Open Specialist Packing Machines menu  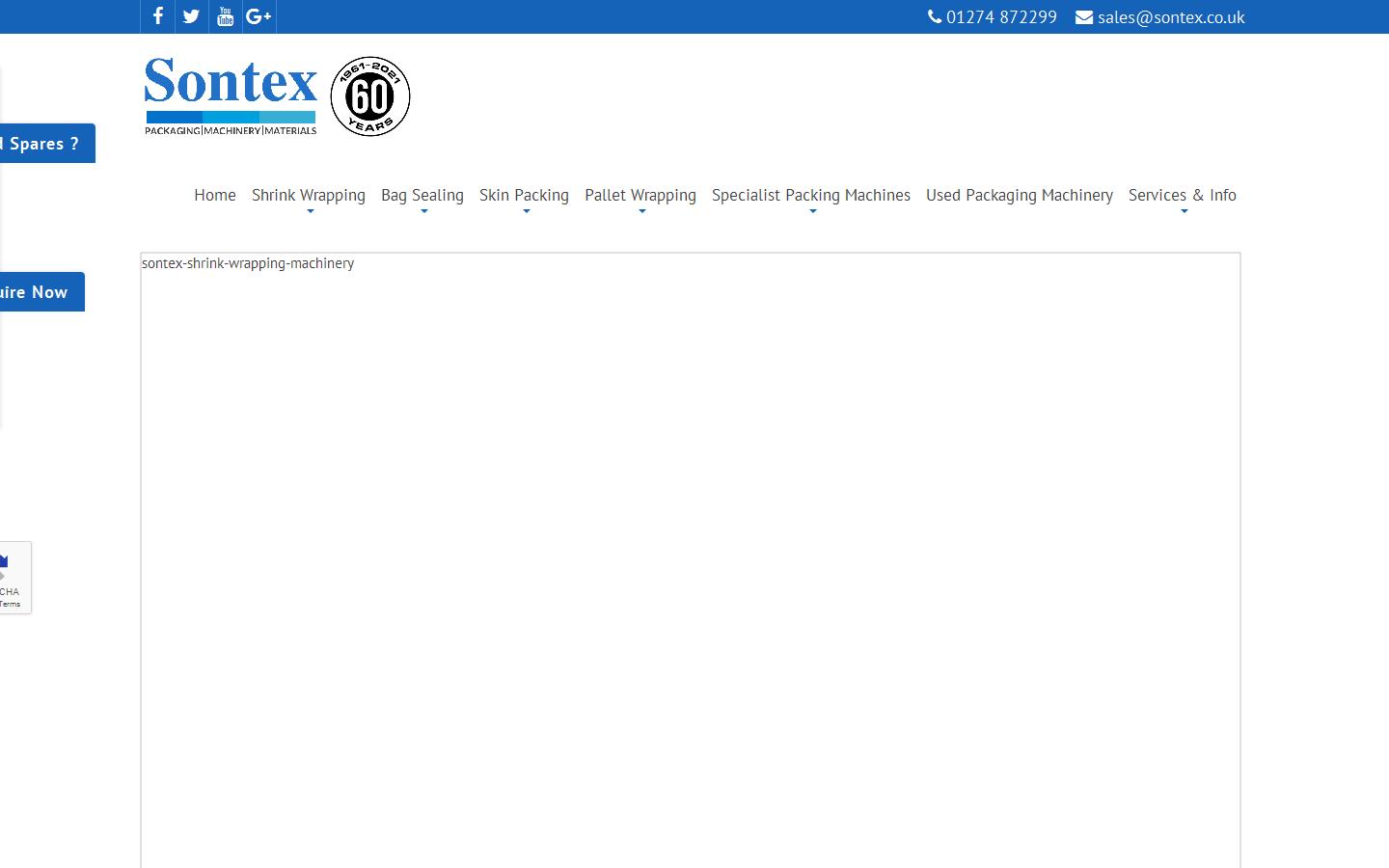(810, 195)
